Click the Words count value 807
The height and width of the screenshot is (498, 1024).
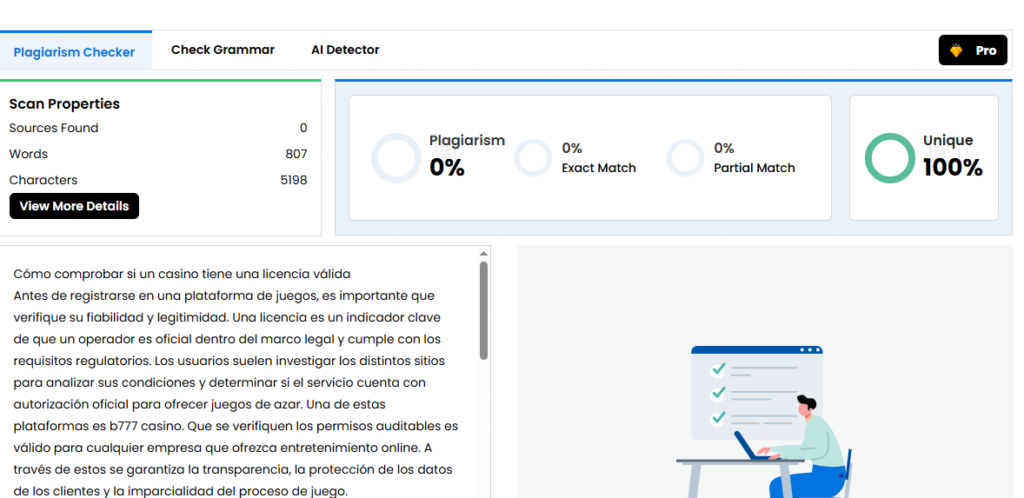pyautogui.click(x=296, y=154)
